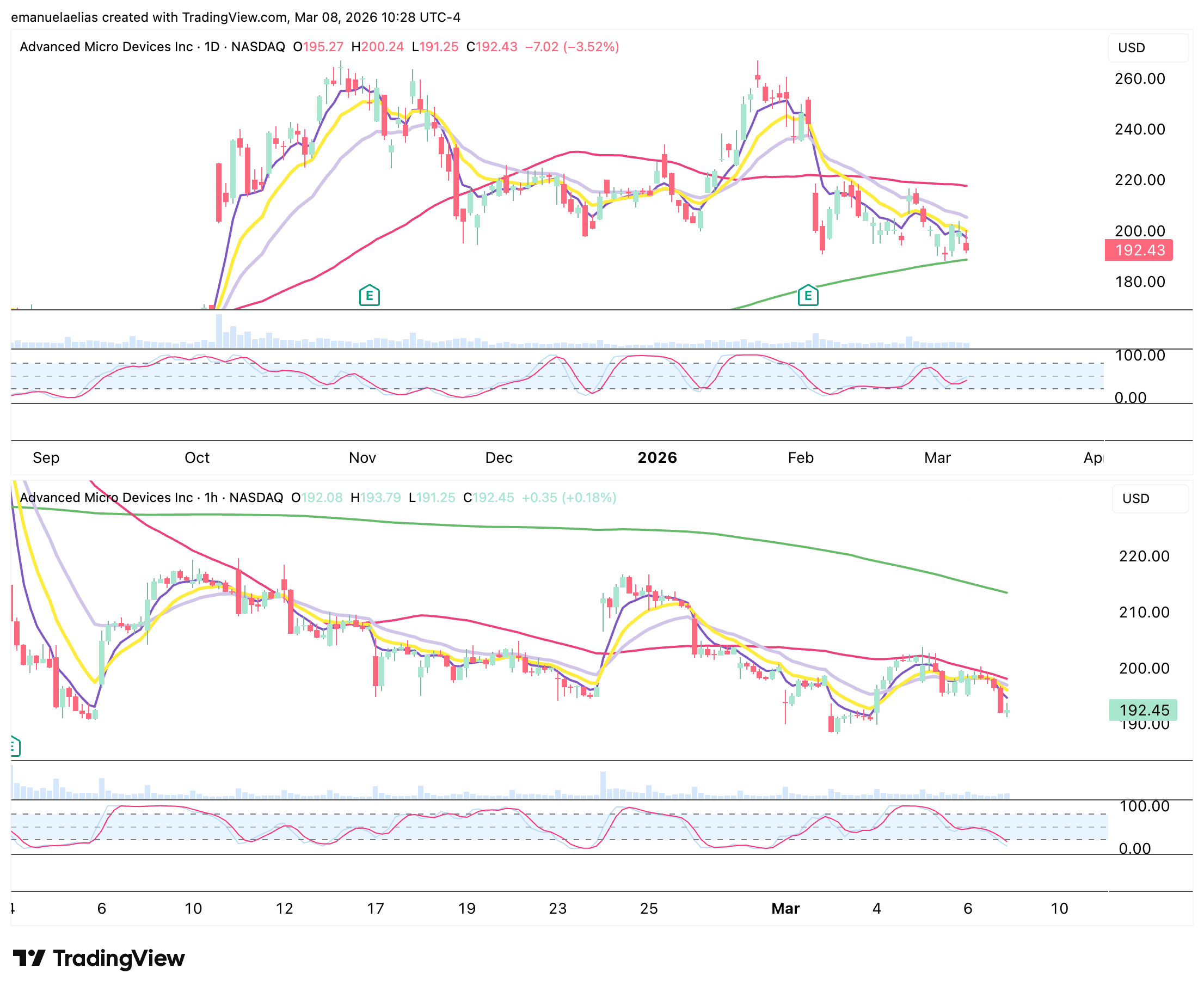
Task: Click the TradingView logo at bottom
Action: 99,958
